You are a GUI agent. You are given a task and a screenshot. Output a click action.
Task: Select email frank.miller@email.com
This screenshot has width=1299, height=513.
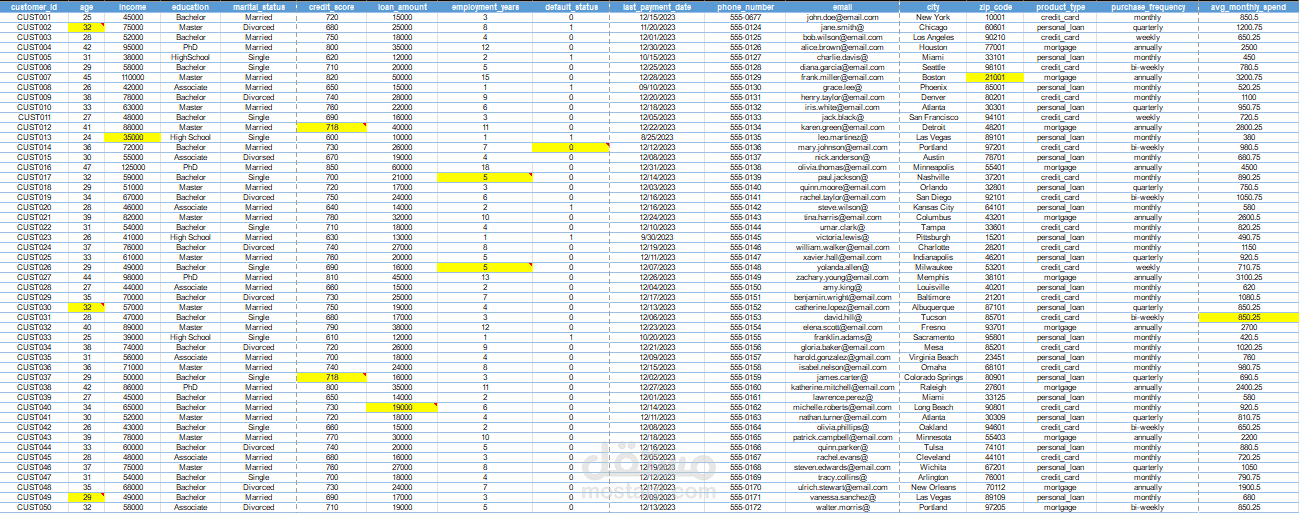point(842,77)
